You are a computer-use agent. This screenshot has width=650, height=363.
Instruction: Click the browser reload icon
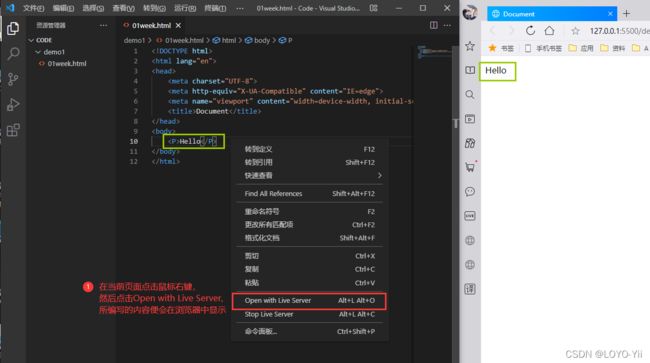coord(530,31)
